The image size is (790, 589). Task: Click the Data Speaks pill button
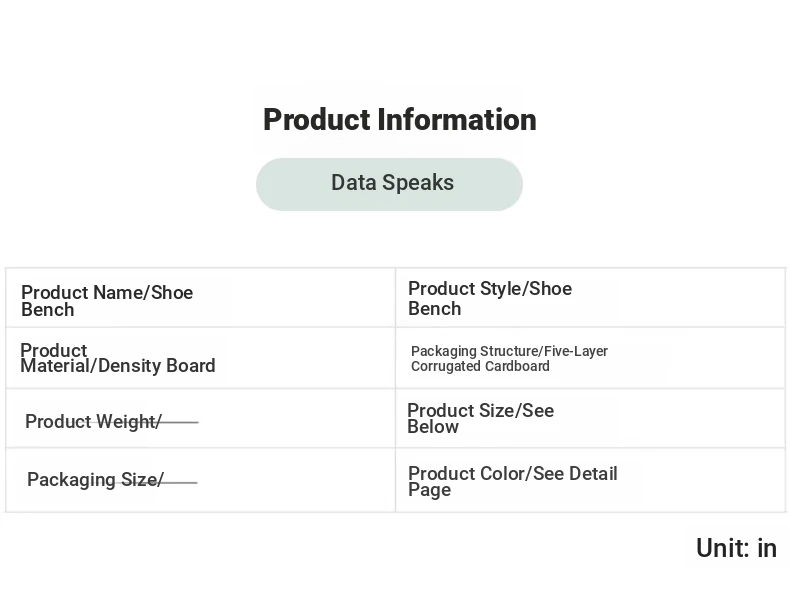click(389, 184)
